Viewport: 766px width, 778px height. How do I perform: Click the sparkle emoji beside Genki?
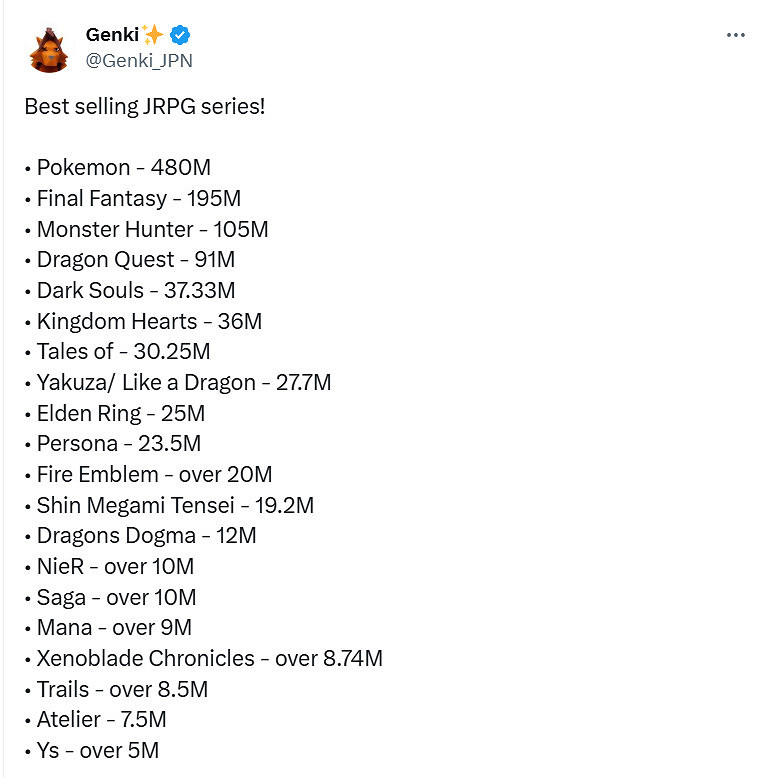[153, 35]
